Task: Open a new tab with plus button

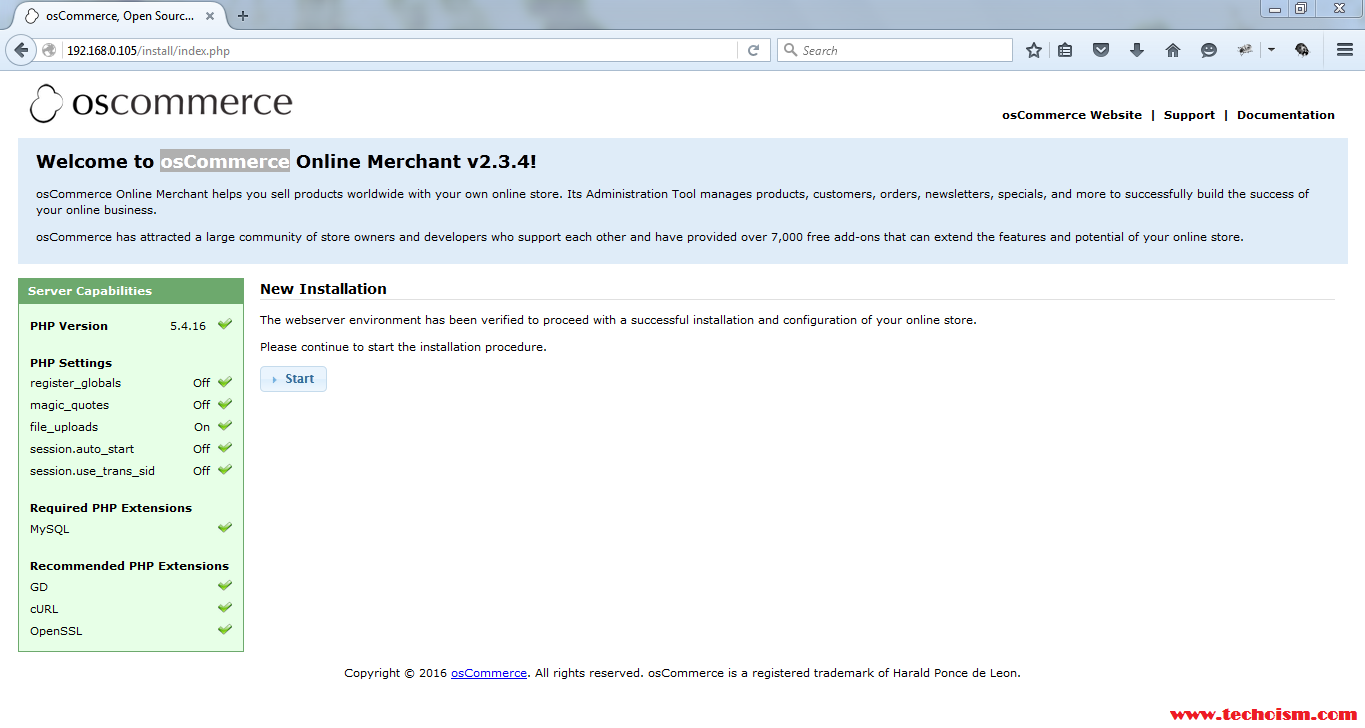Action: [243, 16]
